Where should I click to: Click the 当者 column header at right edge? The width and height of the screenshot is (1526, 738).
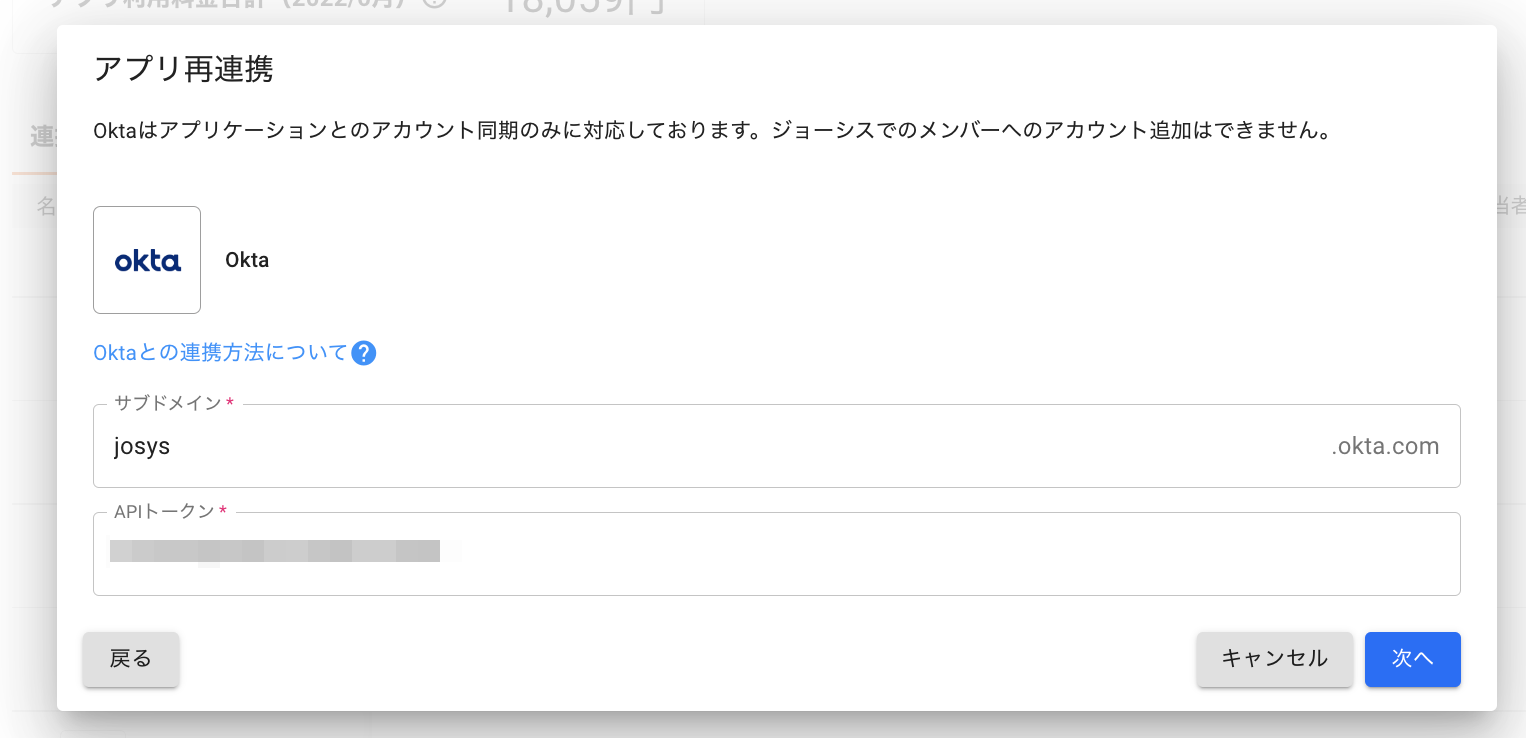pyautogui.click(x=1510, y=206)
